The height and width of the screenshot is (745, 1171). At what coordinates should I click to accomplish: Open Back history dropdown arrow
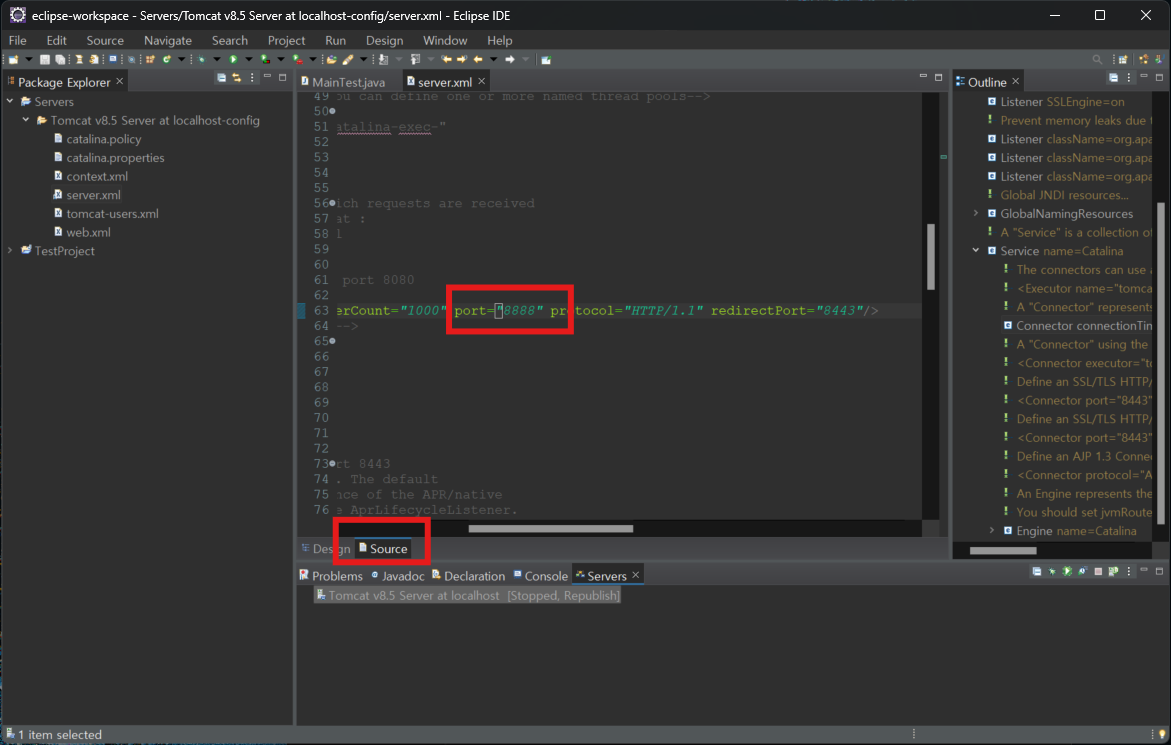(x=494, y=60)
